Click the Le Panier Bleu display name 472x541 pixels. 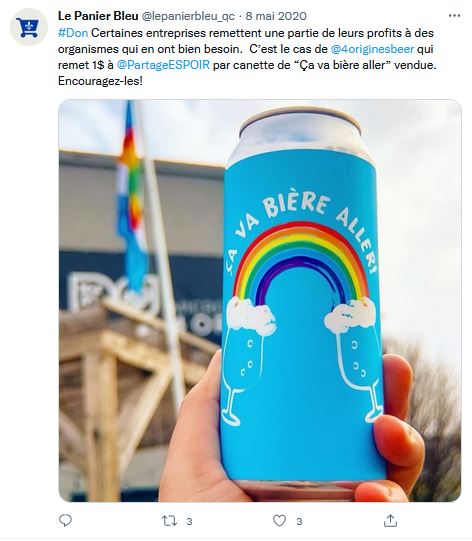click(98, 16)
